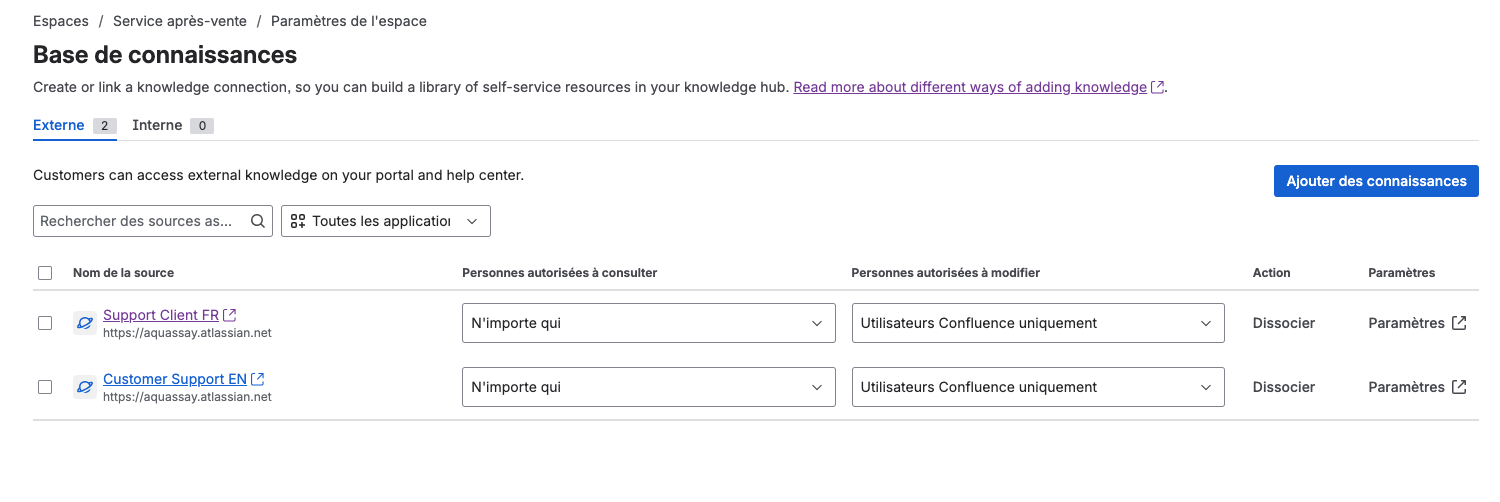Click the magnifier icon in the search field
This screenshot has width=1500, height=502.
coord(258,221)
